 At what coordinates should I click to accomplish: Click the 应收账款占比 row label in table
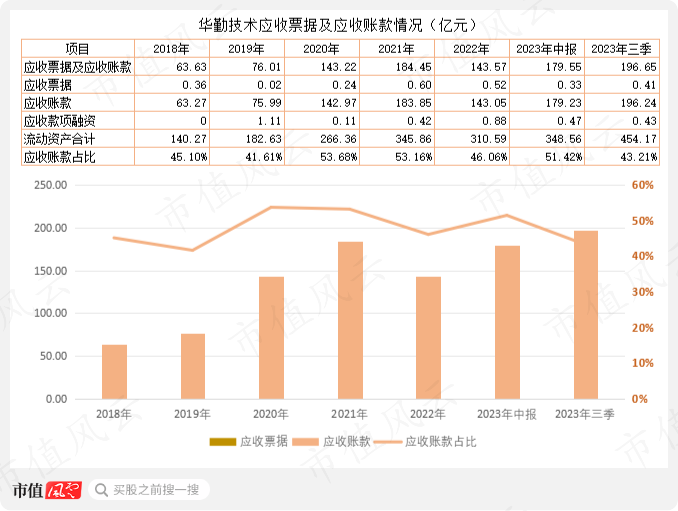[60, 157]
